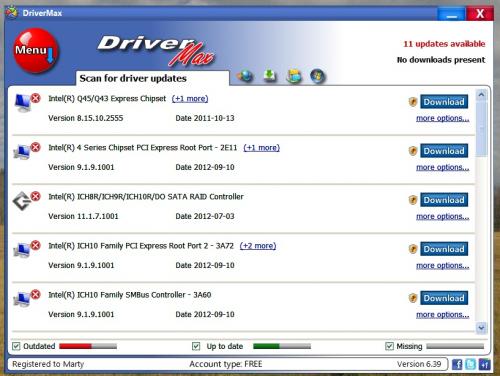Viewport: 500px width, 376px height.
Task: Download the ICH10 PCI Express Root Port driver
Action: (x=444, y=249)
